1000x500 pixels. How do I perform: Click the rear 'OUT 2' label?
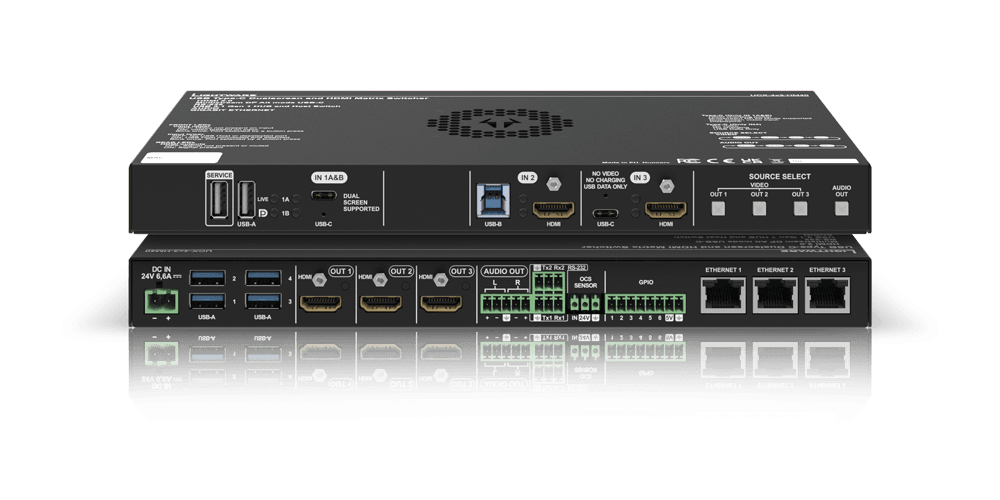(x=401, y=271)
